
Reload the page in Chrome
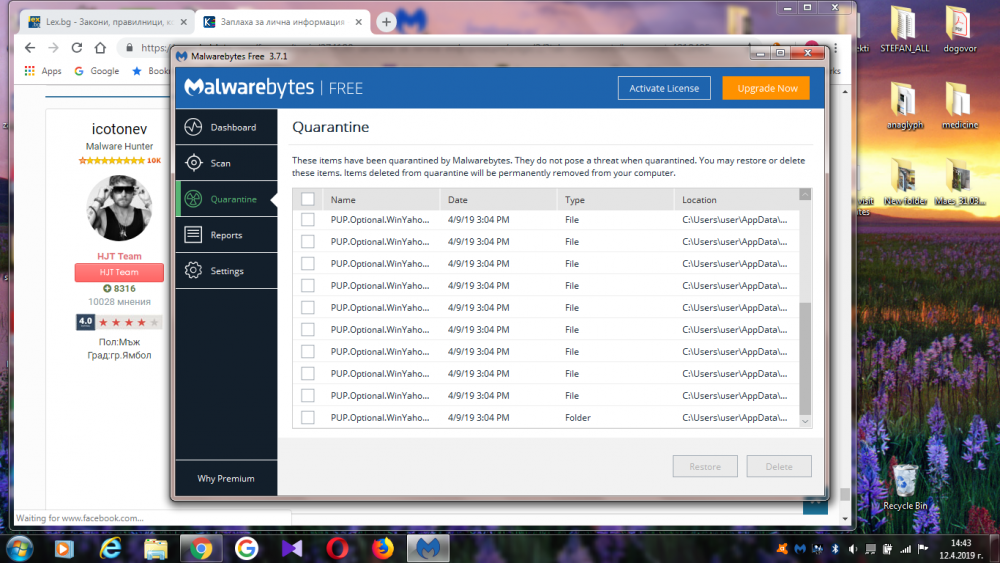click(x=77, y=48)
